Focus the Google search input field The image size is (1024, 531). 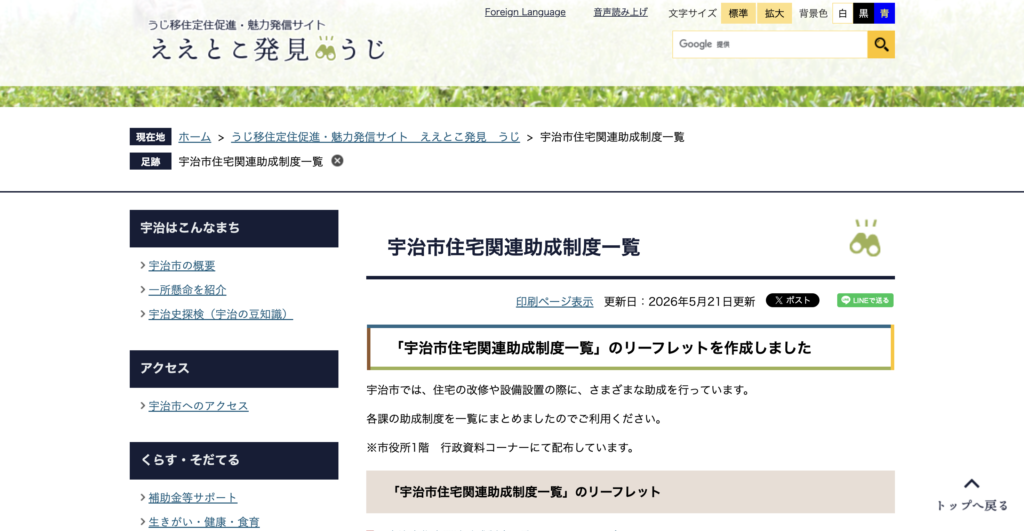coord(770,44)
